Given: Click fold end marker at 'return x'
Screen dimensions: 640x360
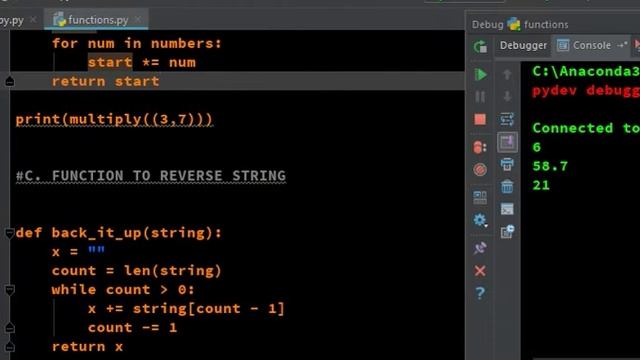Looking at the screenshot, I should [10, 347].
